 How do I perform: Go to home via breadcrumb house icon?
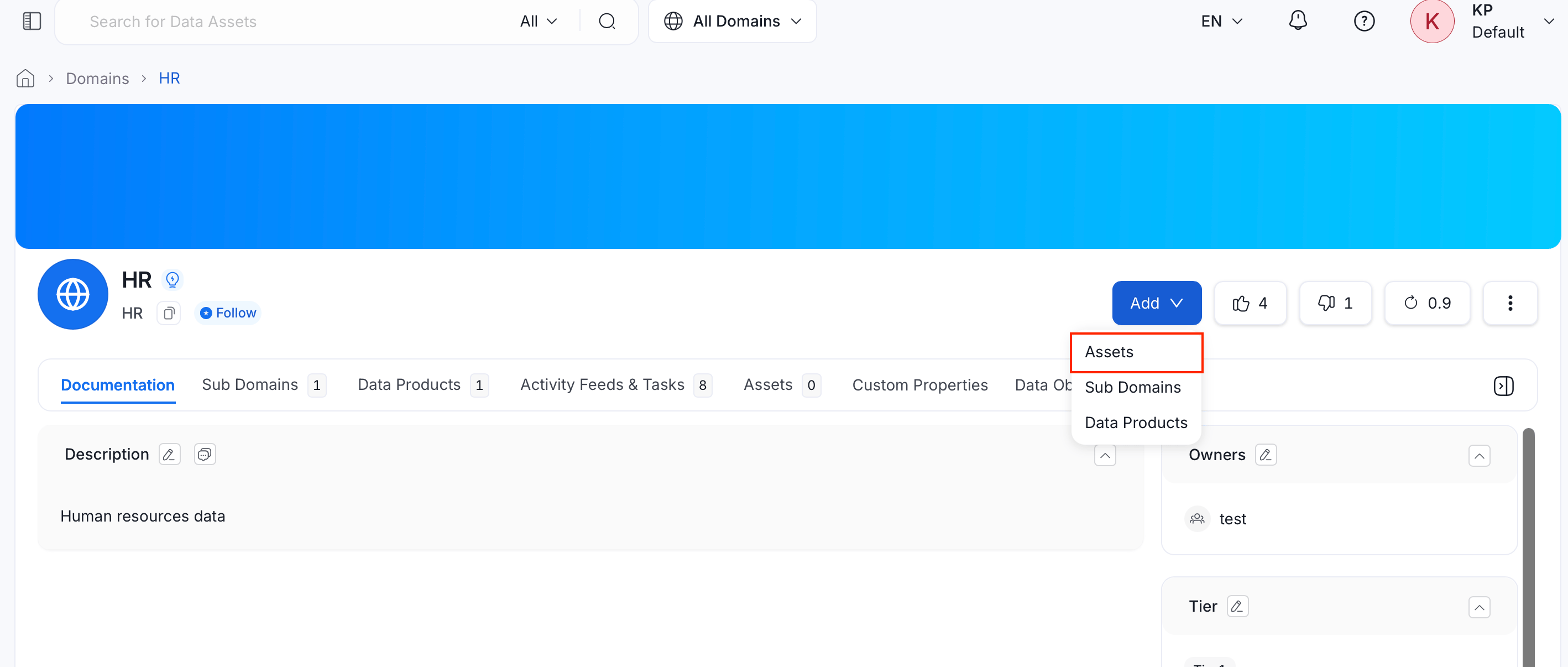pyautogui.click(x=25, y=79)
